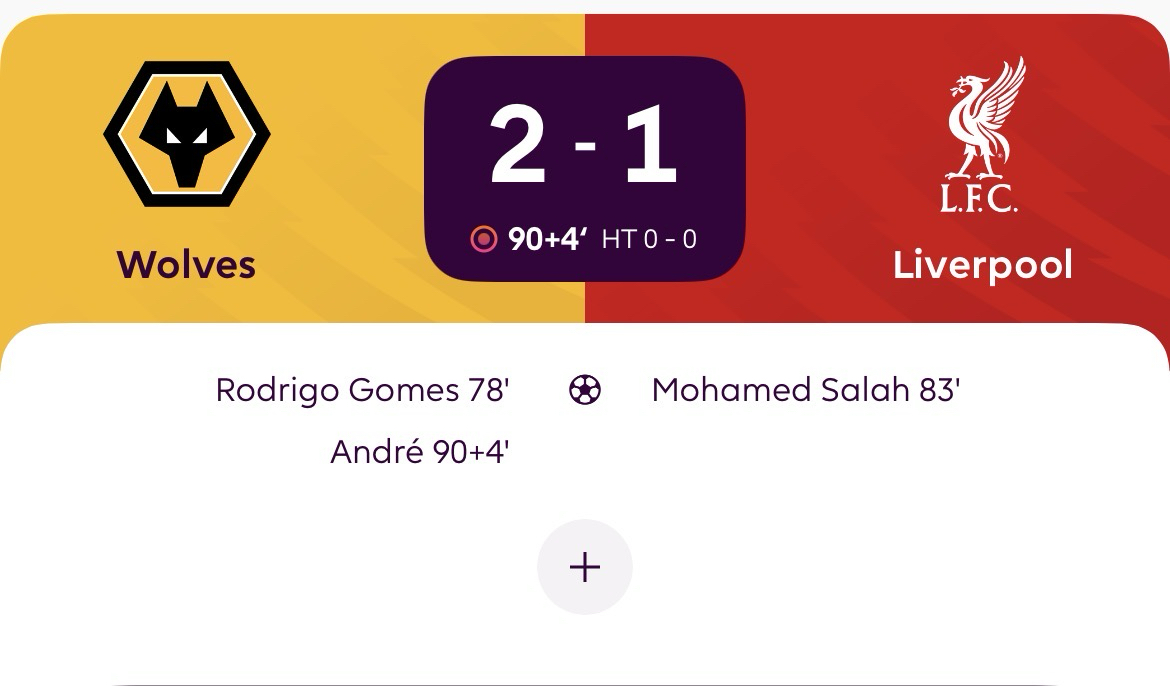Click the football icon between goalscorers
This screenshot has height=686, width=1170.
(x=585, y=390)
